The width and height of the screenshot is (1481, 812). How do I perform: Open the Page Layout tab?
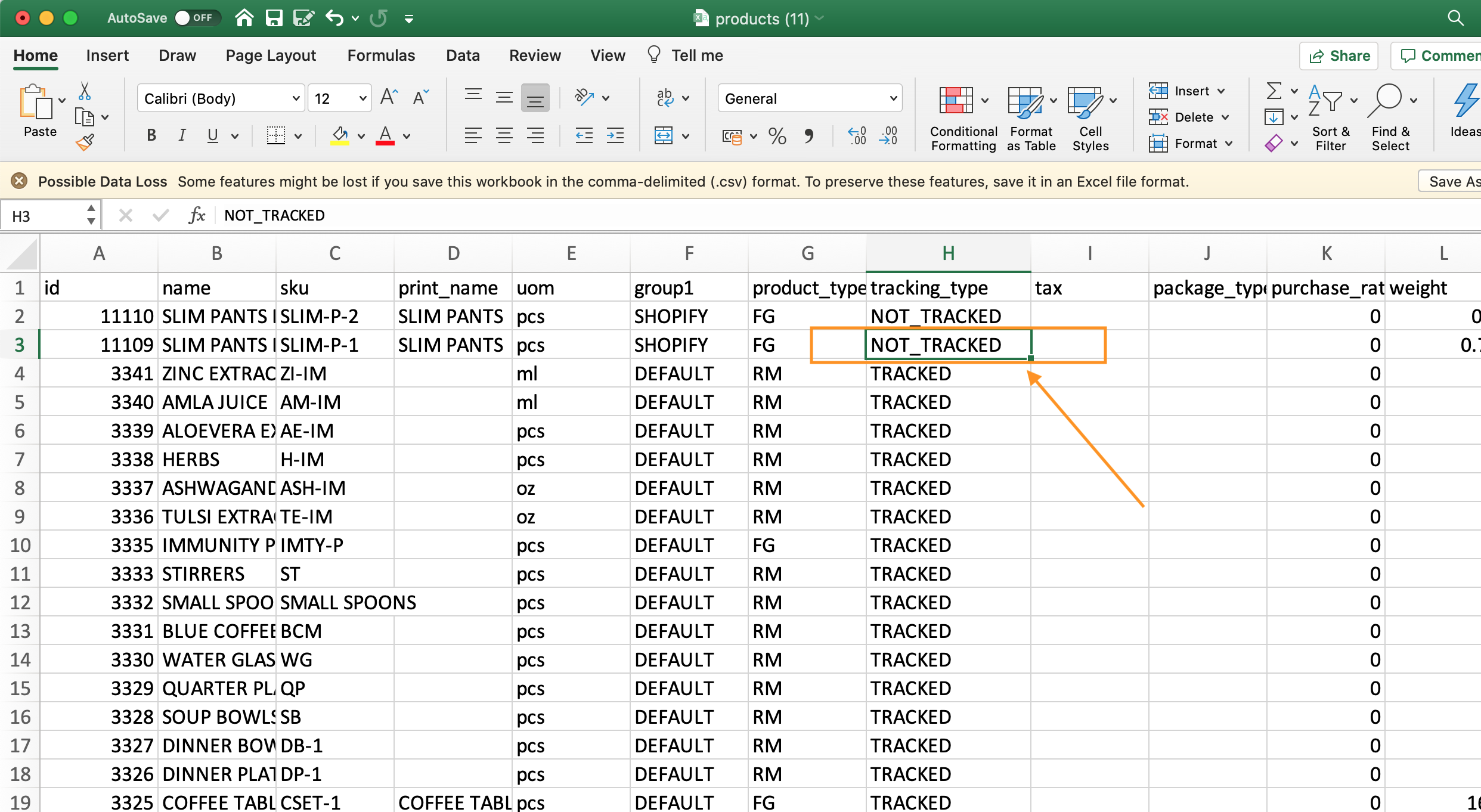(x=271, y=55)
